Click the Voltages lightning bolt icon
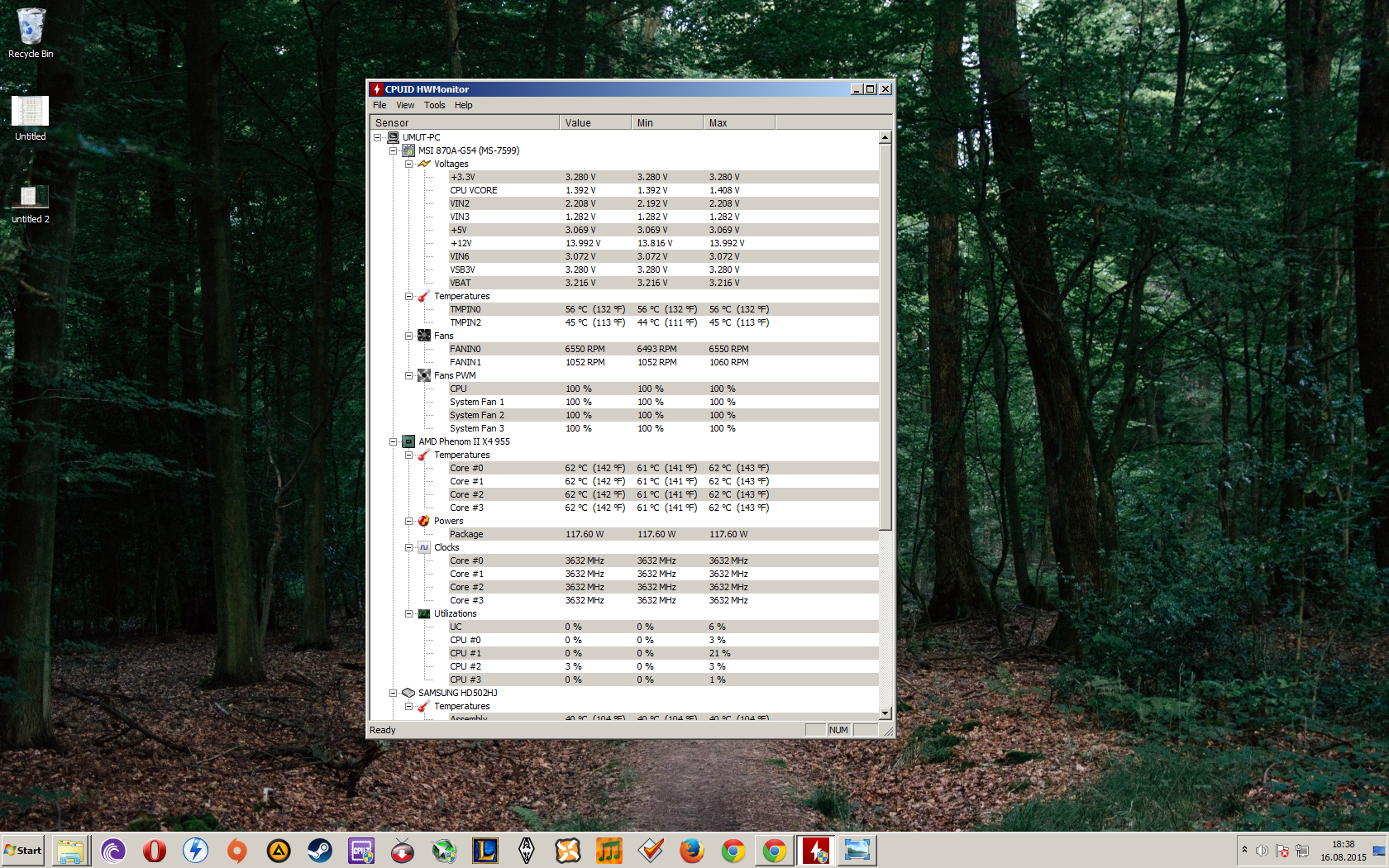Viewport: 1389px width, 868px height. coord(424,164)
